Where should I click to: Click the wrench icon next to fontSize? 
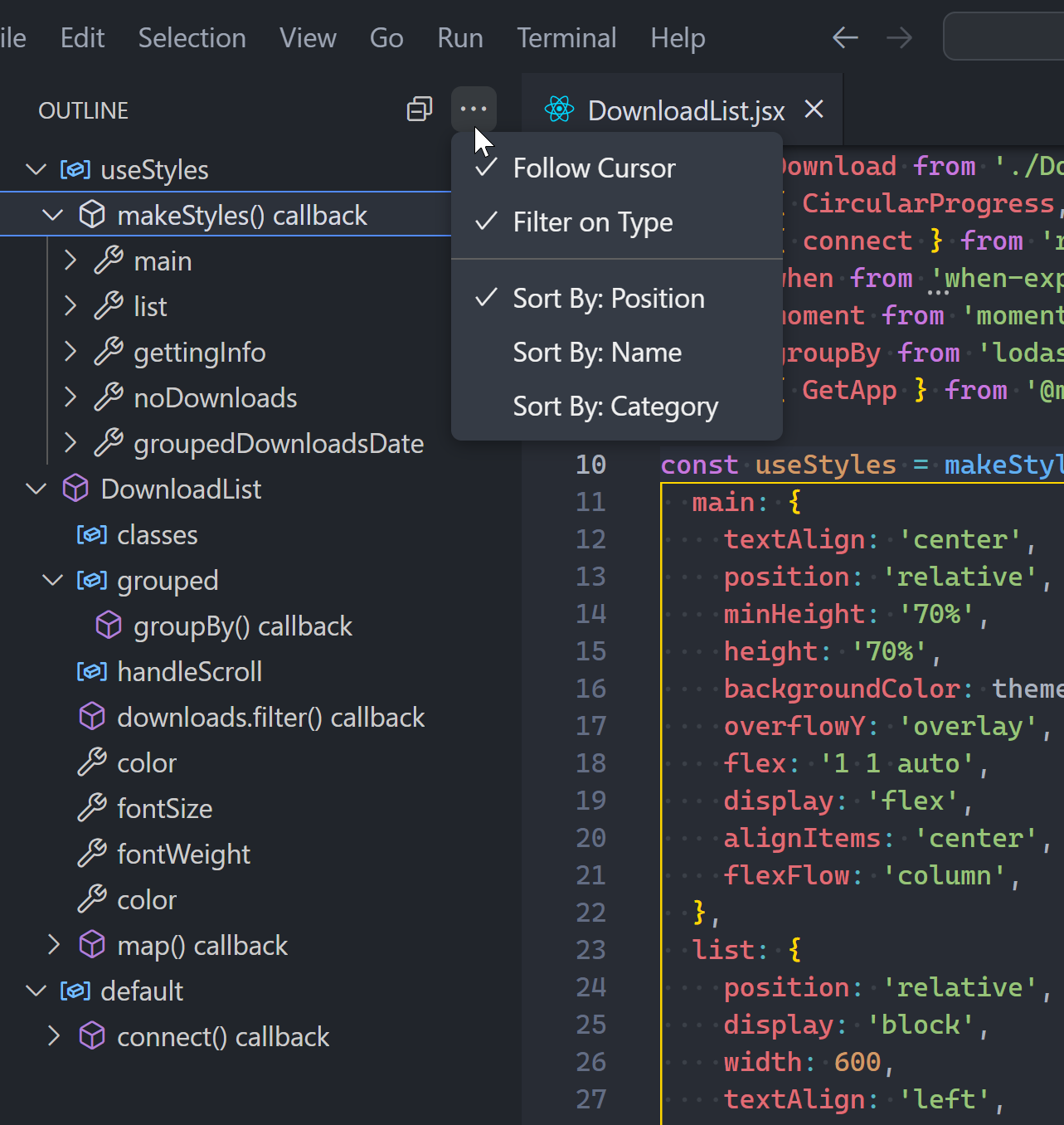point(92,808)
